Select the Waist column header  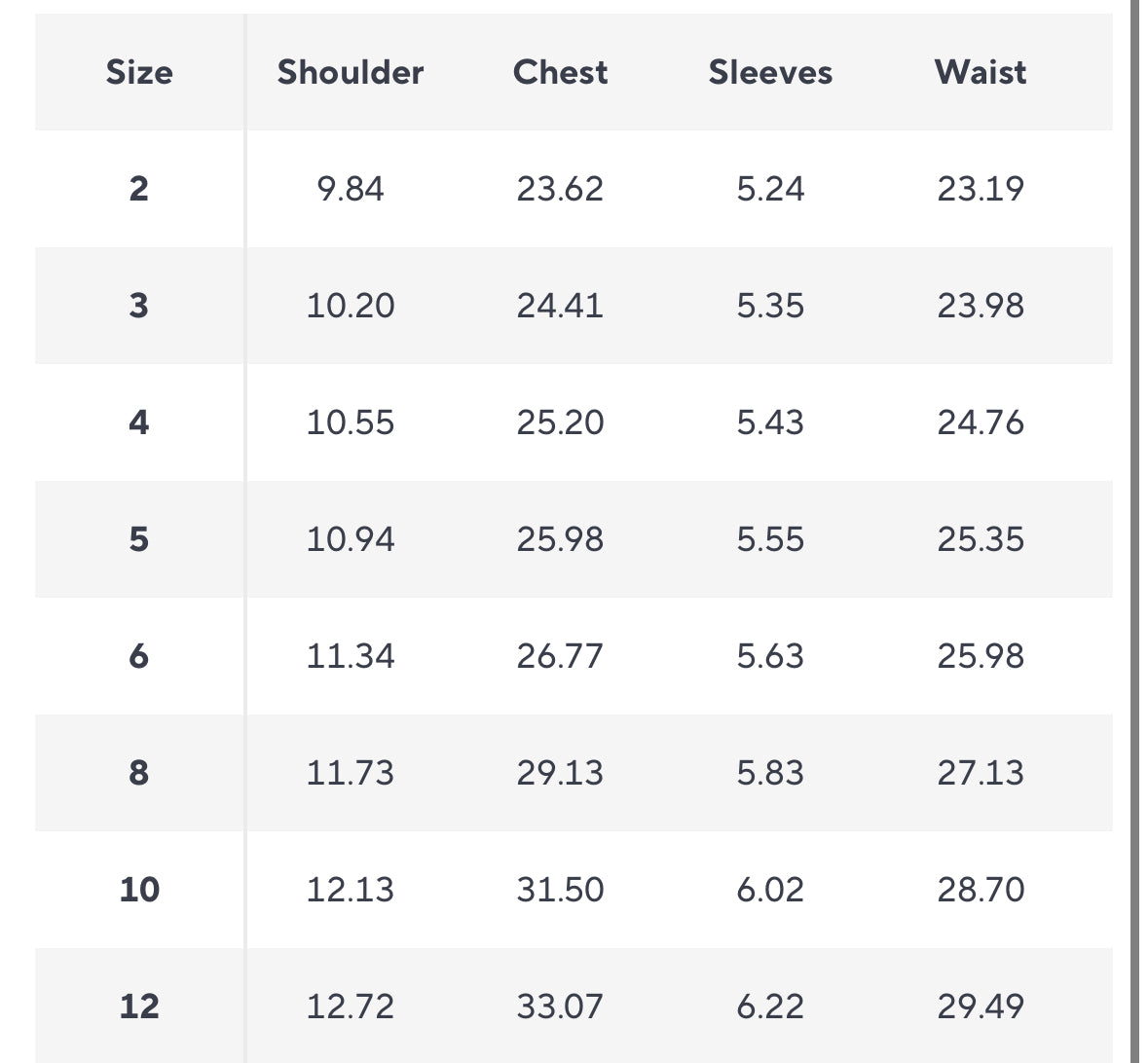pos(981,72)
